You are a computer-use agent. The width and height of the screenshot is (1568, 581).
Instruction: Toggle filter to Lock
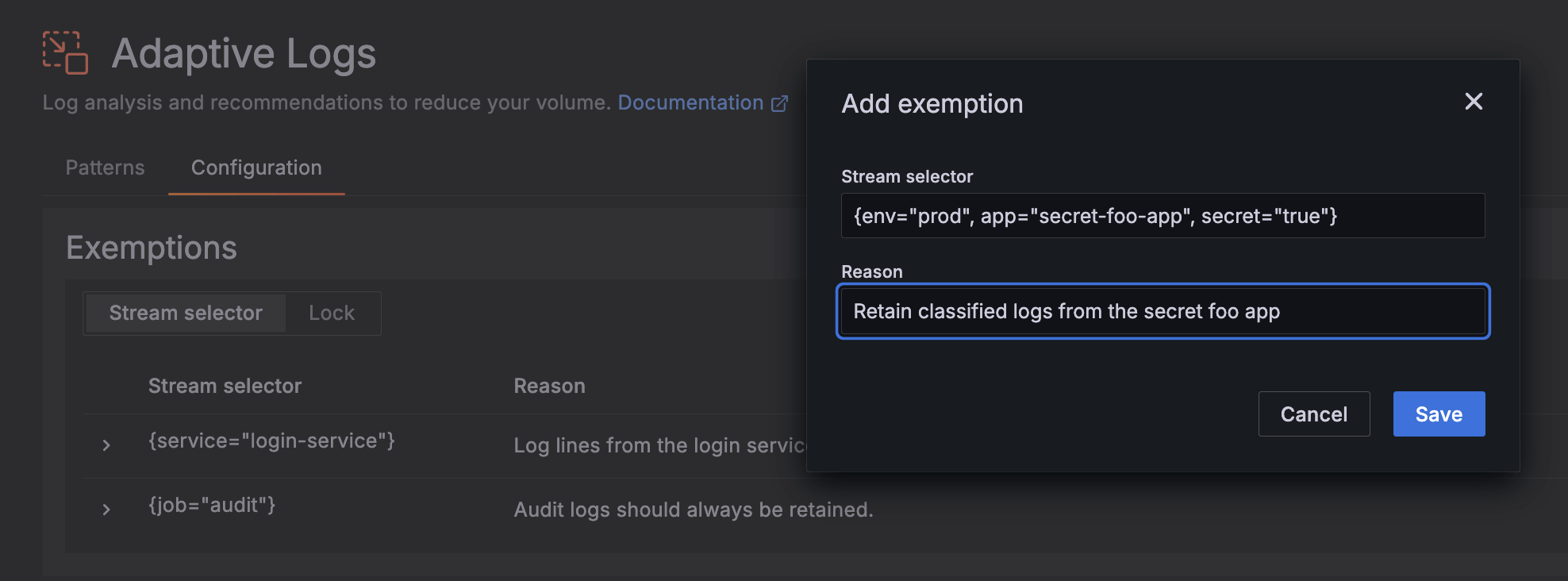point(332,313)
